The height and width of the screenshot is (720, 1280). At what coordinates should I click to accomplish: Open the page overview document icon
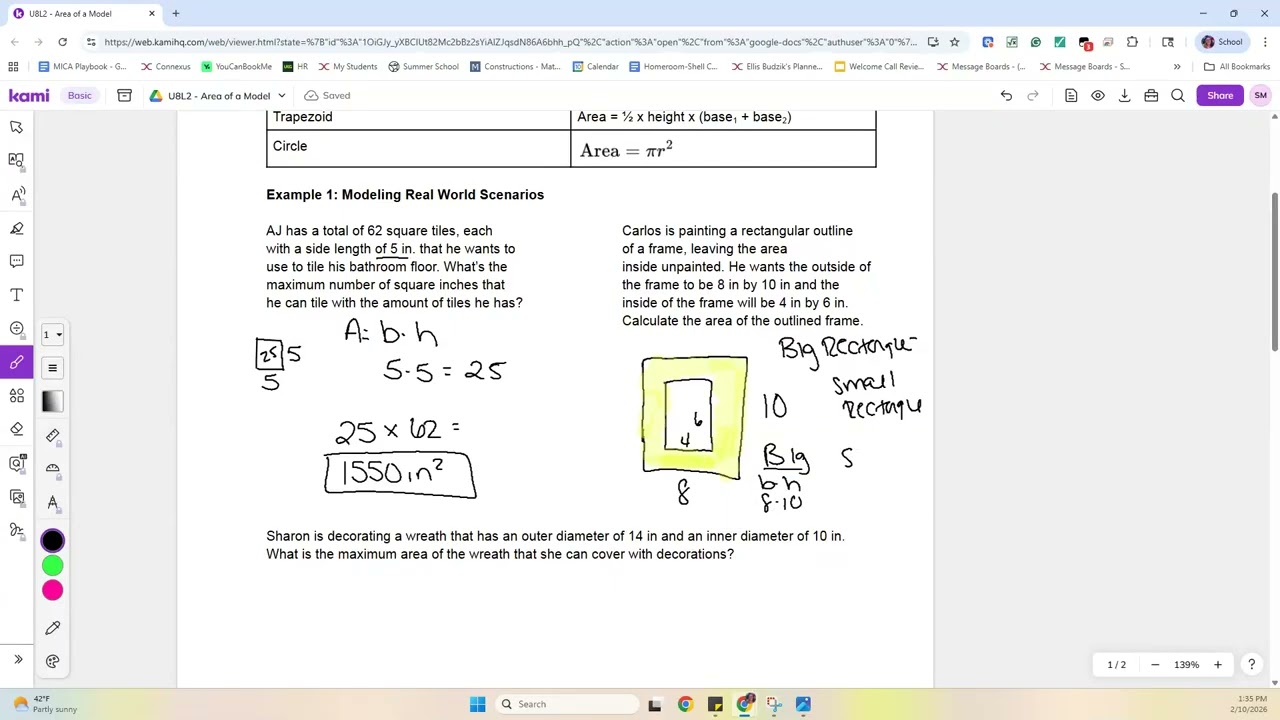click(x=1071, y=95)
